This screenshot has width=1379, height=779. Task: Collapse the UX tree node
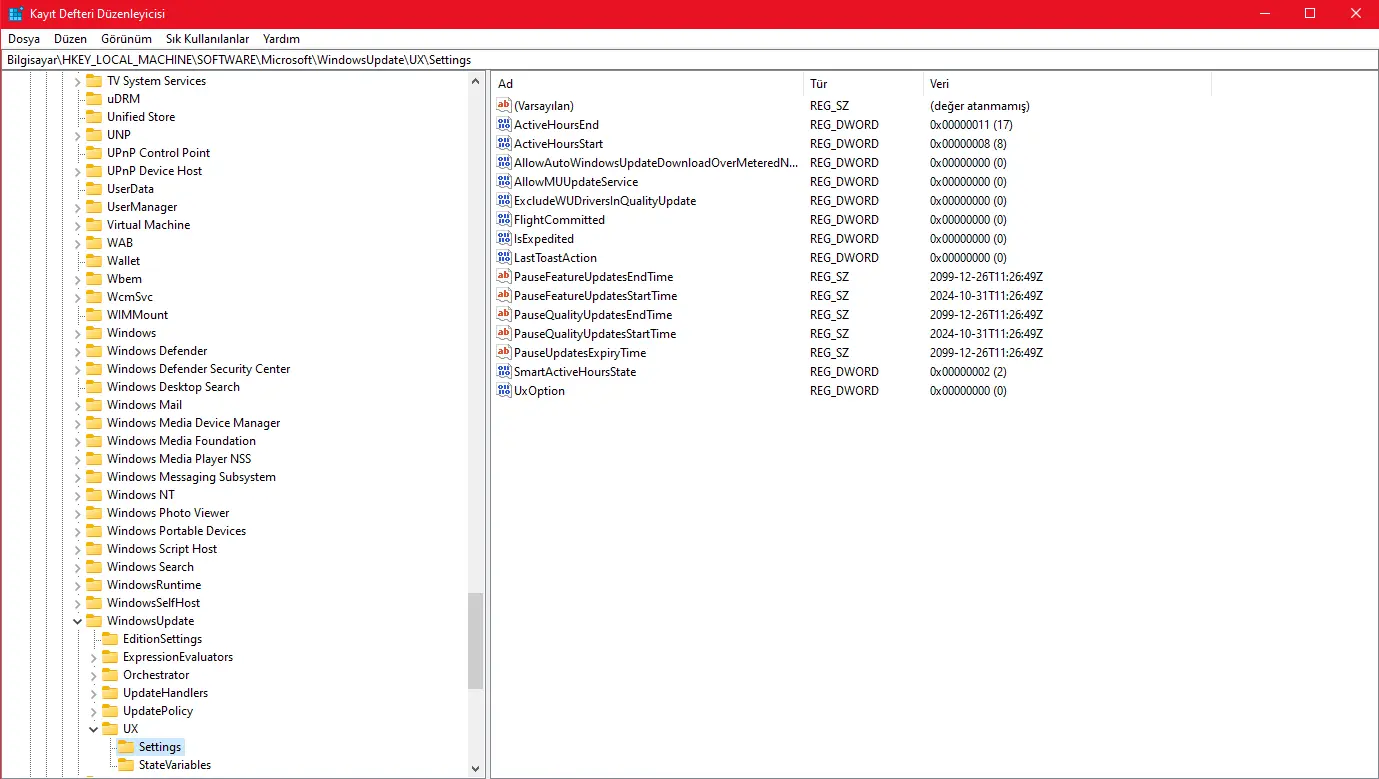coord(94,729)
